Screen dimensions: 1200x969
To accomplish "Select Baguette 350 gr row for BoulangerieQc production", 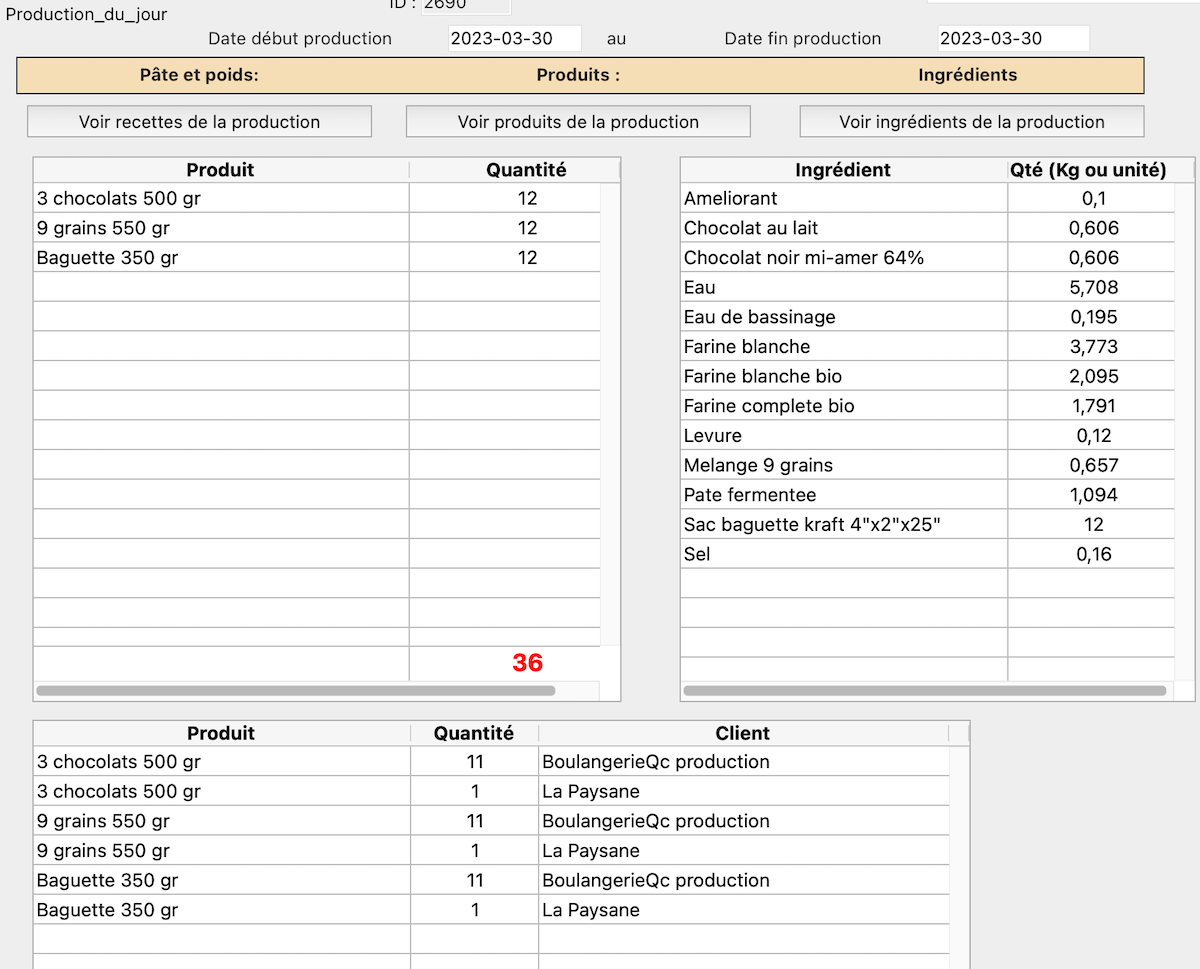I will pyautogui.click(x=491, y=880).
